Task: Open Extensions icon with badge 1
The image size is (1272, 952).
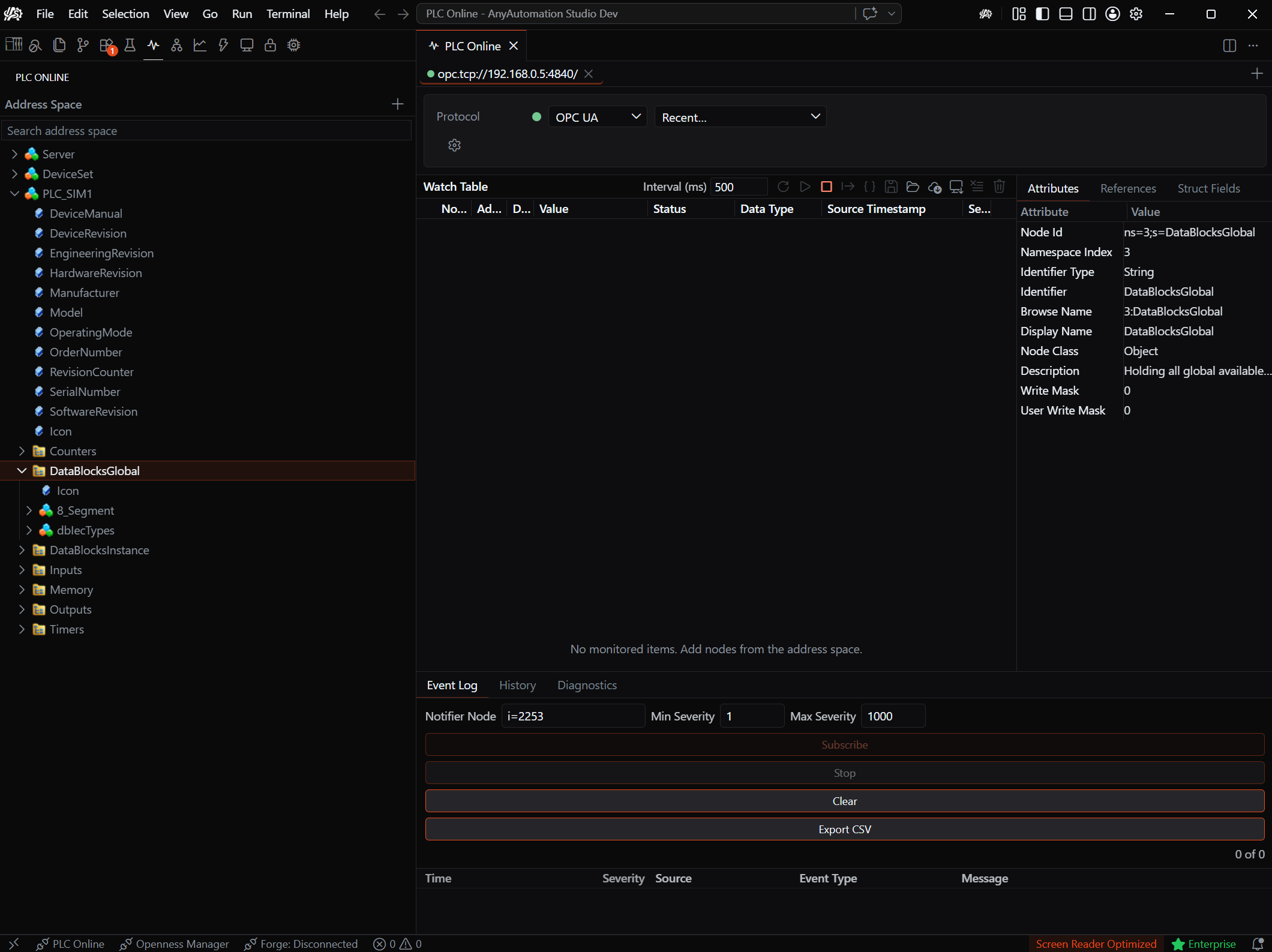Action: point(107,46)
